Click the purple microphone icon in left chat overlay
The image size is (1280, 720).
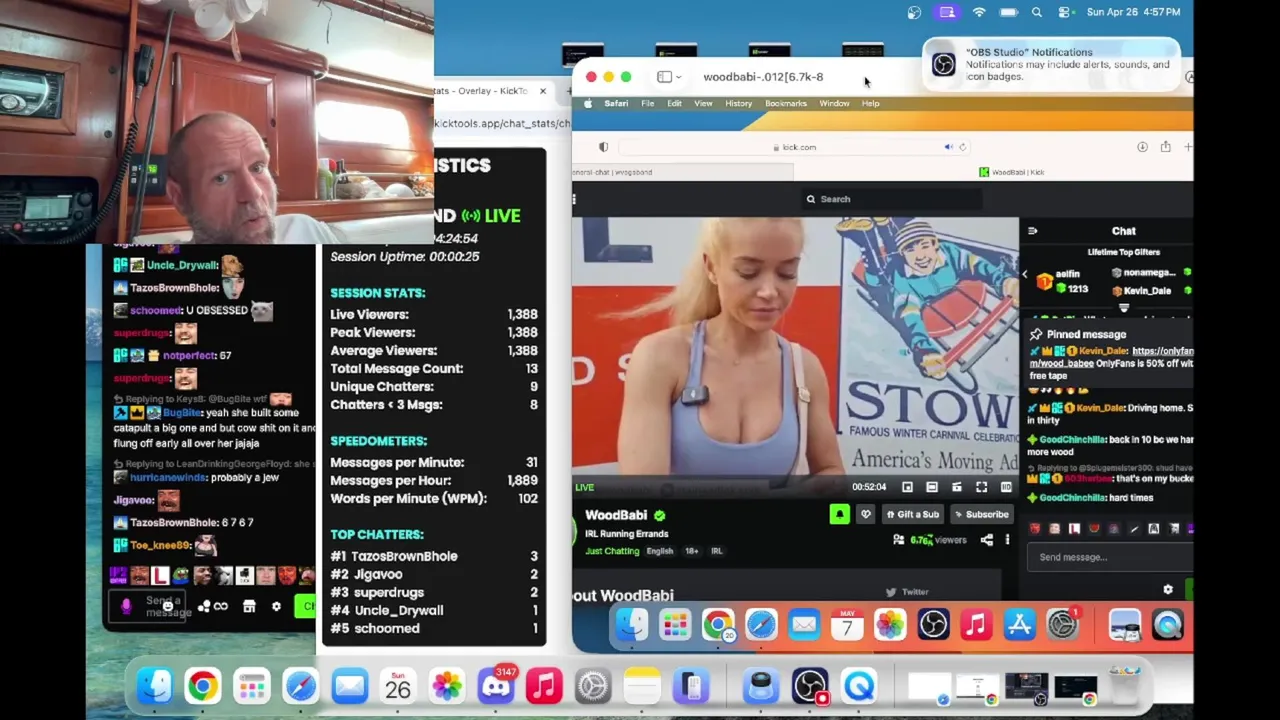click(126, 606)
